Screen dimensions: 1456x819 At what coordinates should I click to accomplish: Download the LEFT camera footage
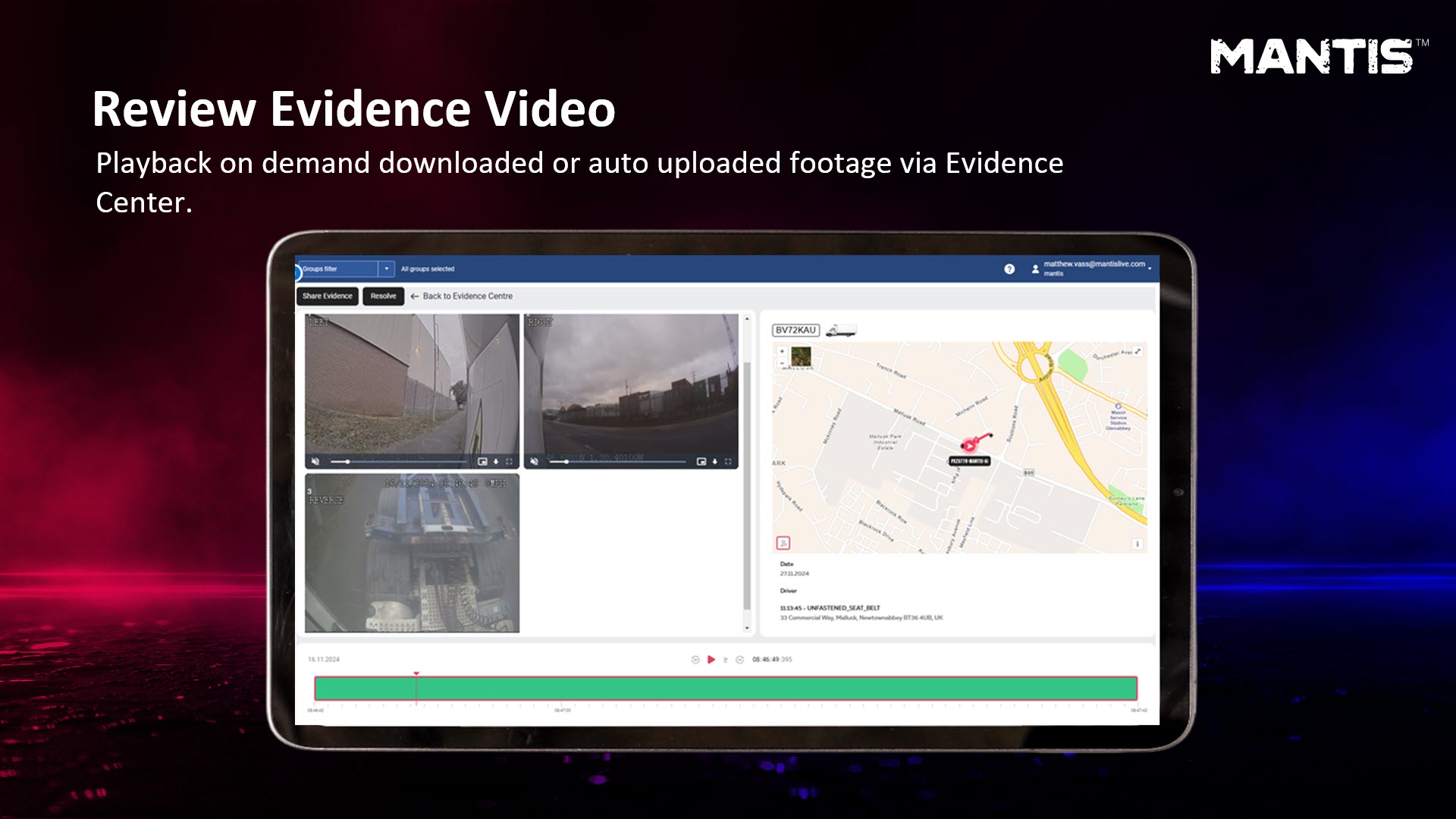point(496,461)
